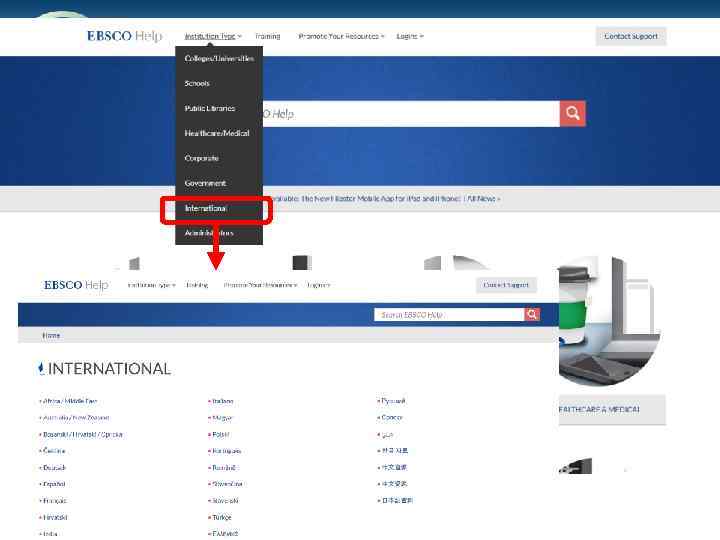Viewport: 720px width, 540px height.
Task: Open the Slovenski language link
Action: click(225, 501)
